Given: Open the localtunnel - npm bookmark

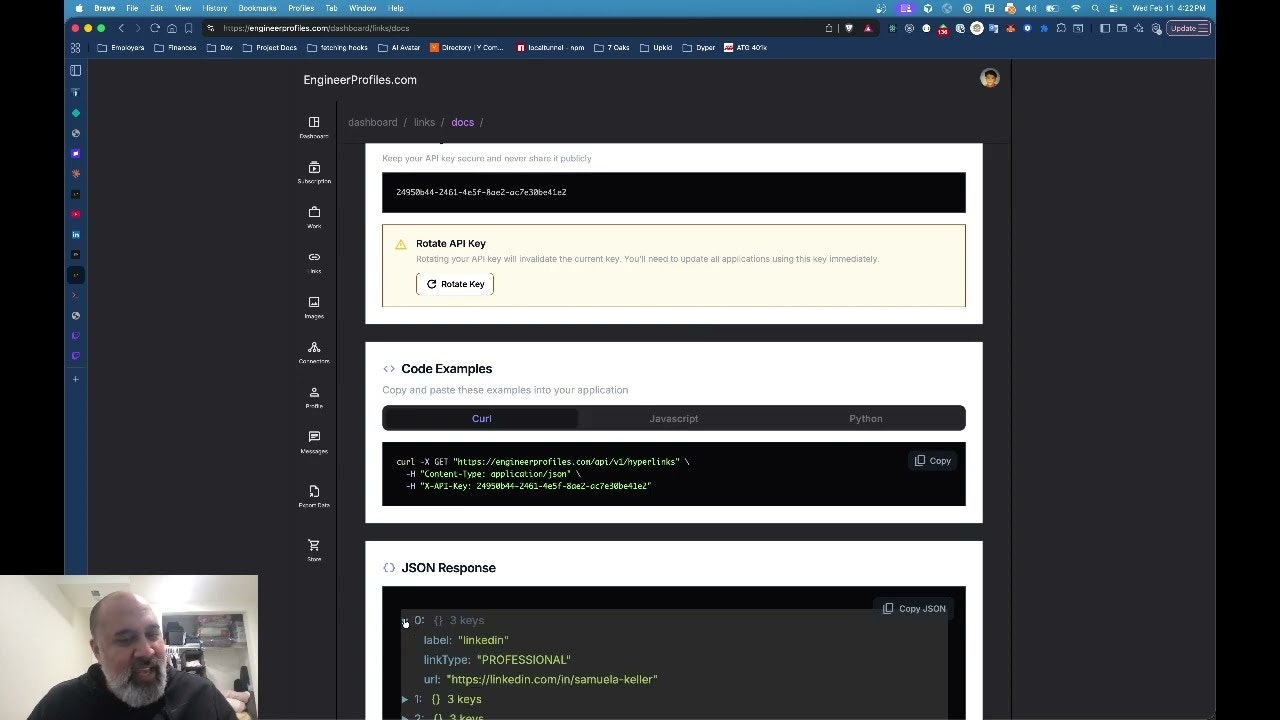Looking at the screenshot, I should tap(550, 47).
